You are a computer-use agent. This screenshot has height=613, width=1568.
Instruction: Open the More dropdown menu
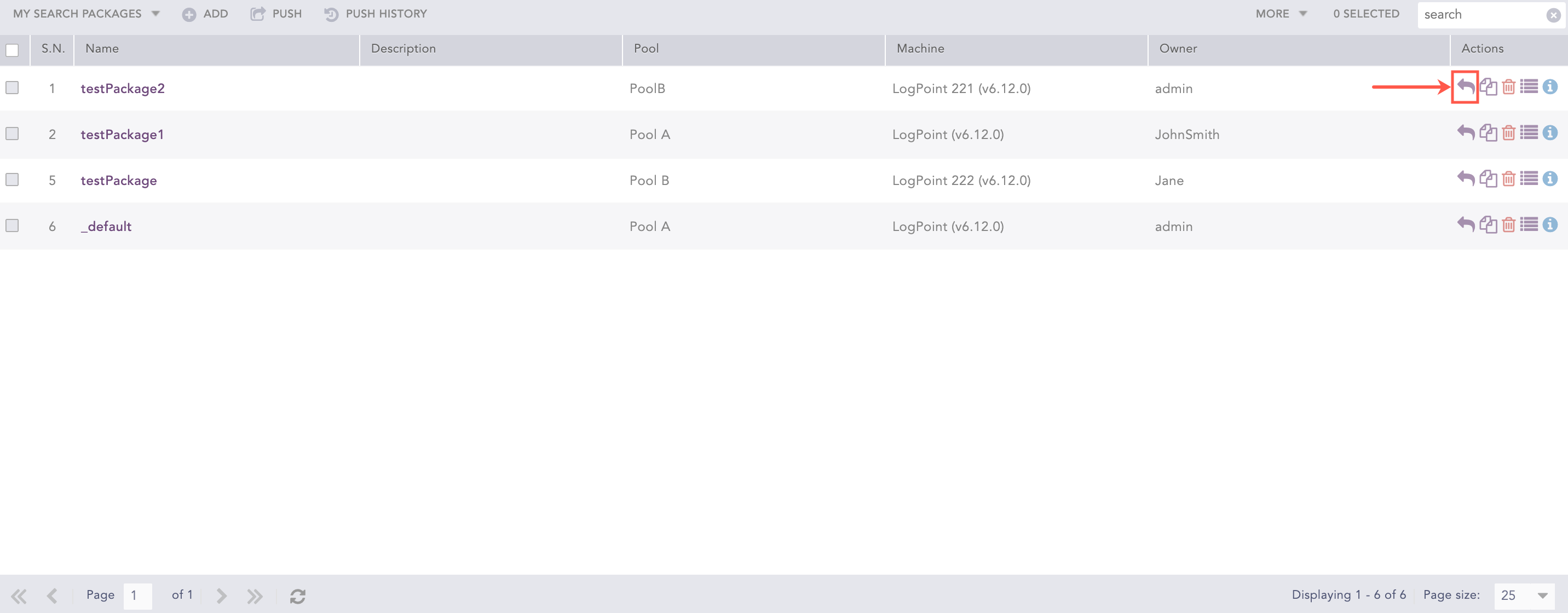pos(1281,14)
